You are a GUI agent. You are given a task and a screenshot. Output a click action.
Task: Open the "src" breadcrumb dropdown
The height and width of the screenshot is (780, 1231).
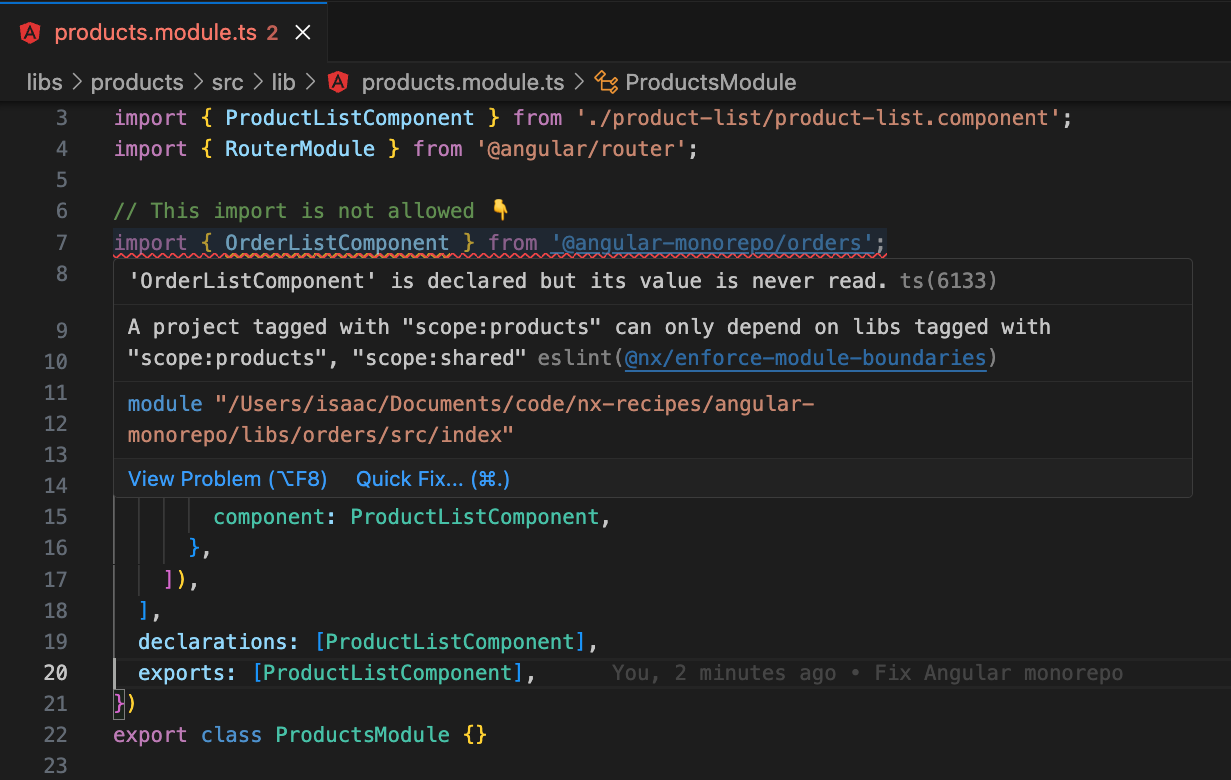pos(227,82)
